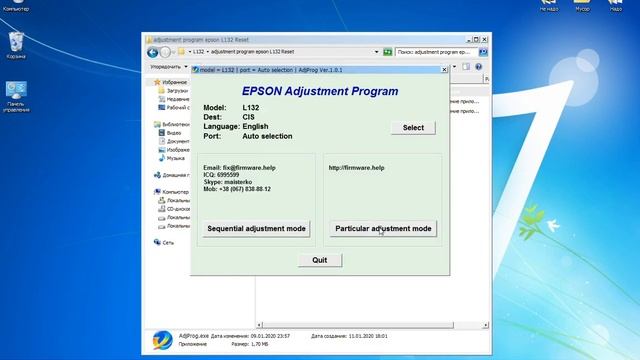Open Рабочий стол in the navigation pane
640x360 pixels.
pyautogui.click(x=174, y=108)
